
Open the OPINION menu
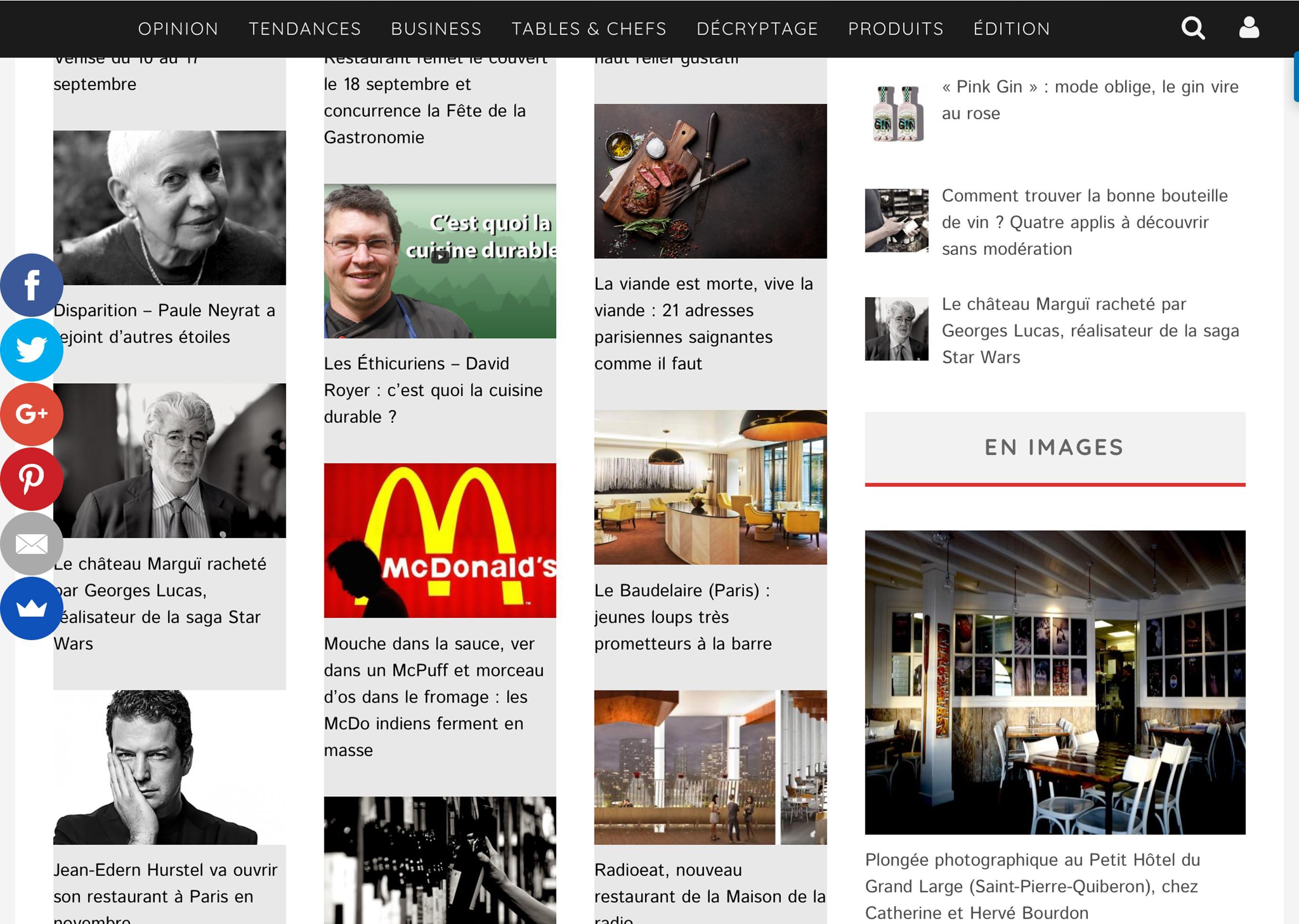[x=178, y=29]
